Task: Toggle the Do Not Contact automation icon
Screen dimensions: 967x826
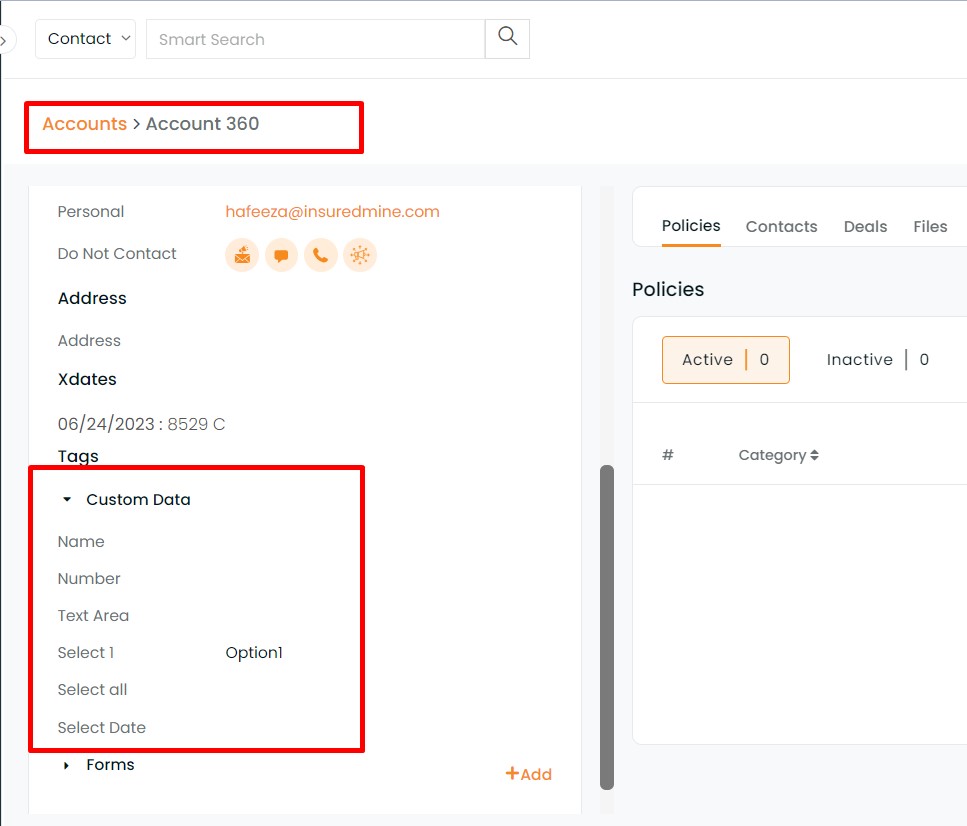Action: (x=360, y=255)
